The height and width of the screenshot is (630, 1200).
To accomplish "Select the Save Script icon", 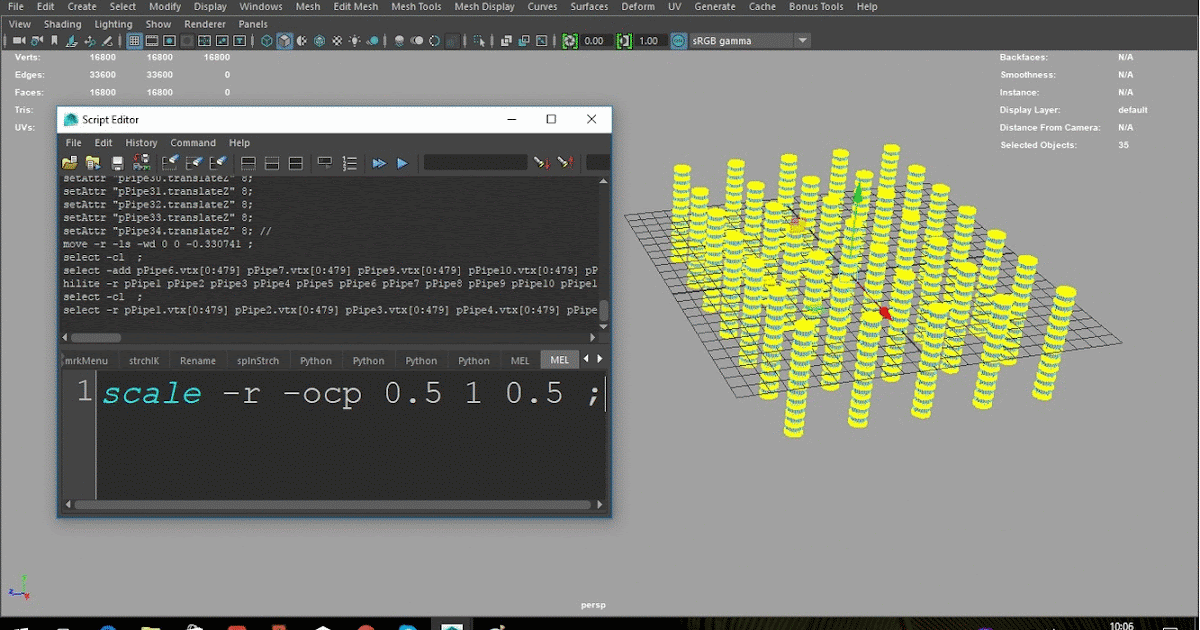I will (118, 162).
